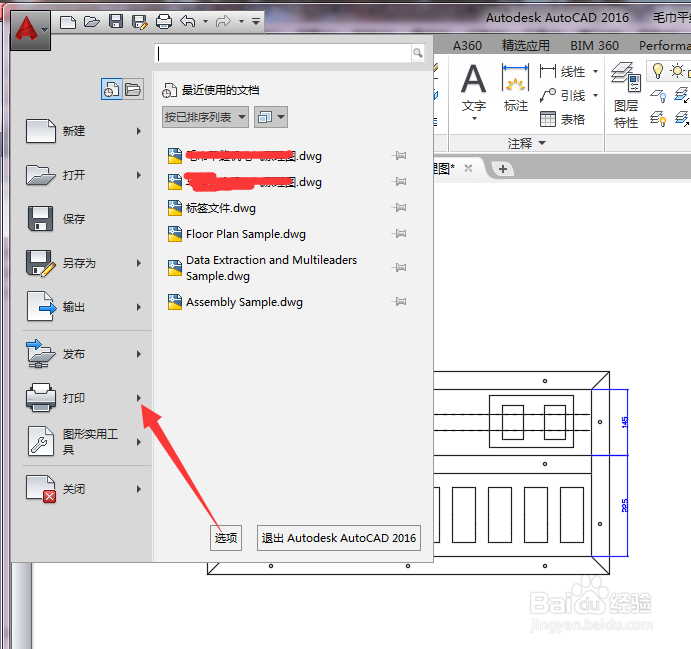
Task: Select the 发布 menu item
Action: pos(84,354)
